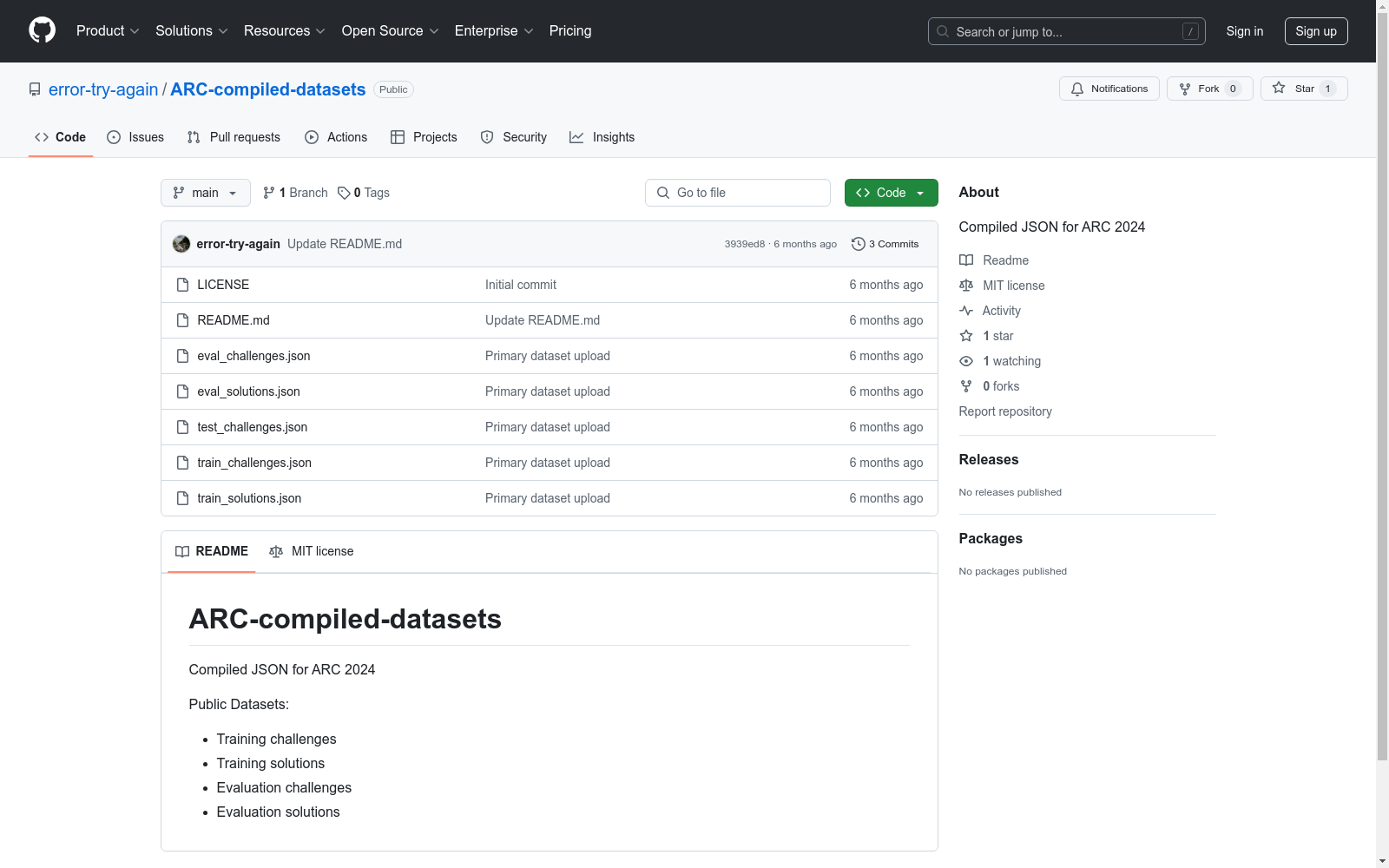
Task: Click the Report repository link
Action: 1005,411
